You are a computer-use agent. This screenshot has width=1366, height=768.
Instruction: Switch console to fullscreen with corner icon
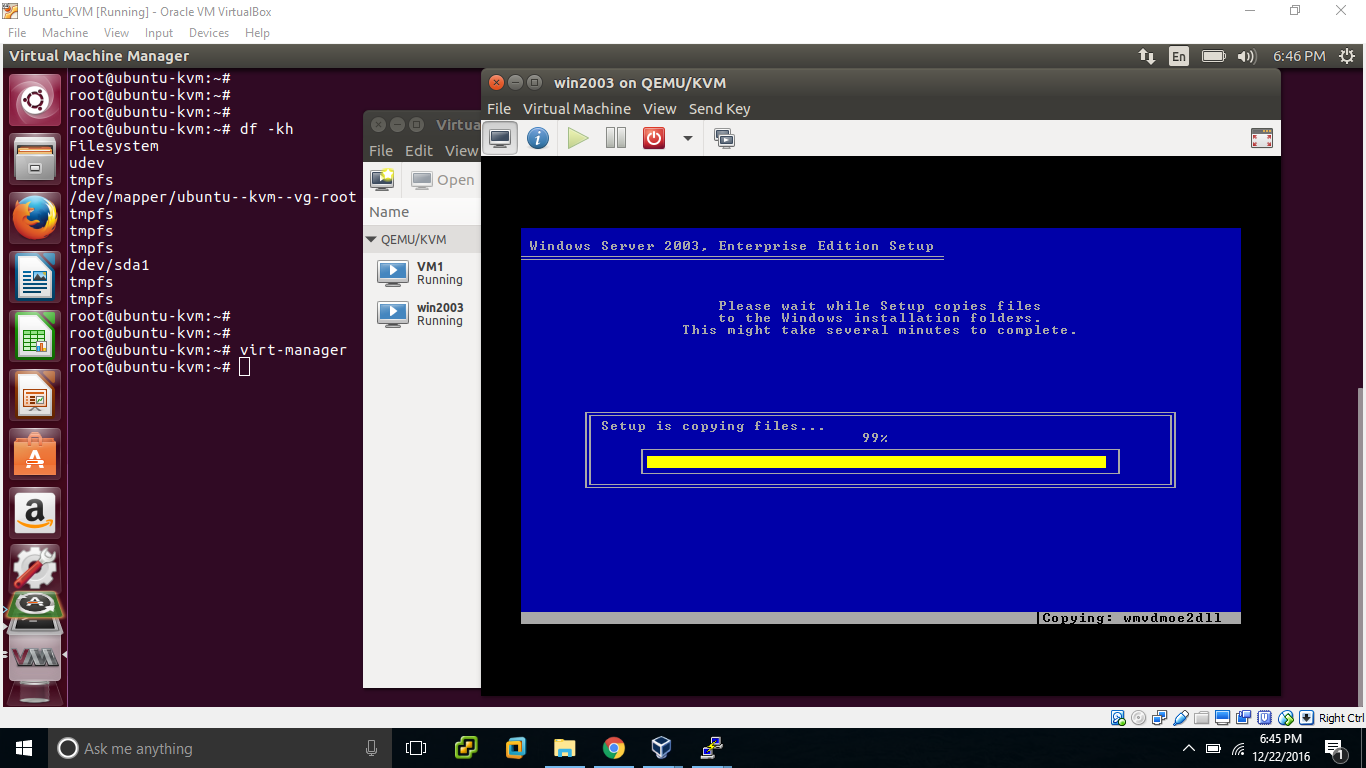[1261, 138]
